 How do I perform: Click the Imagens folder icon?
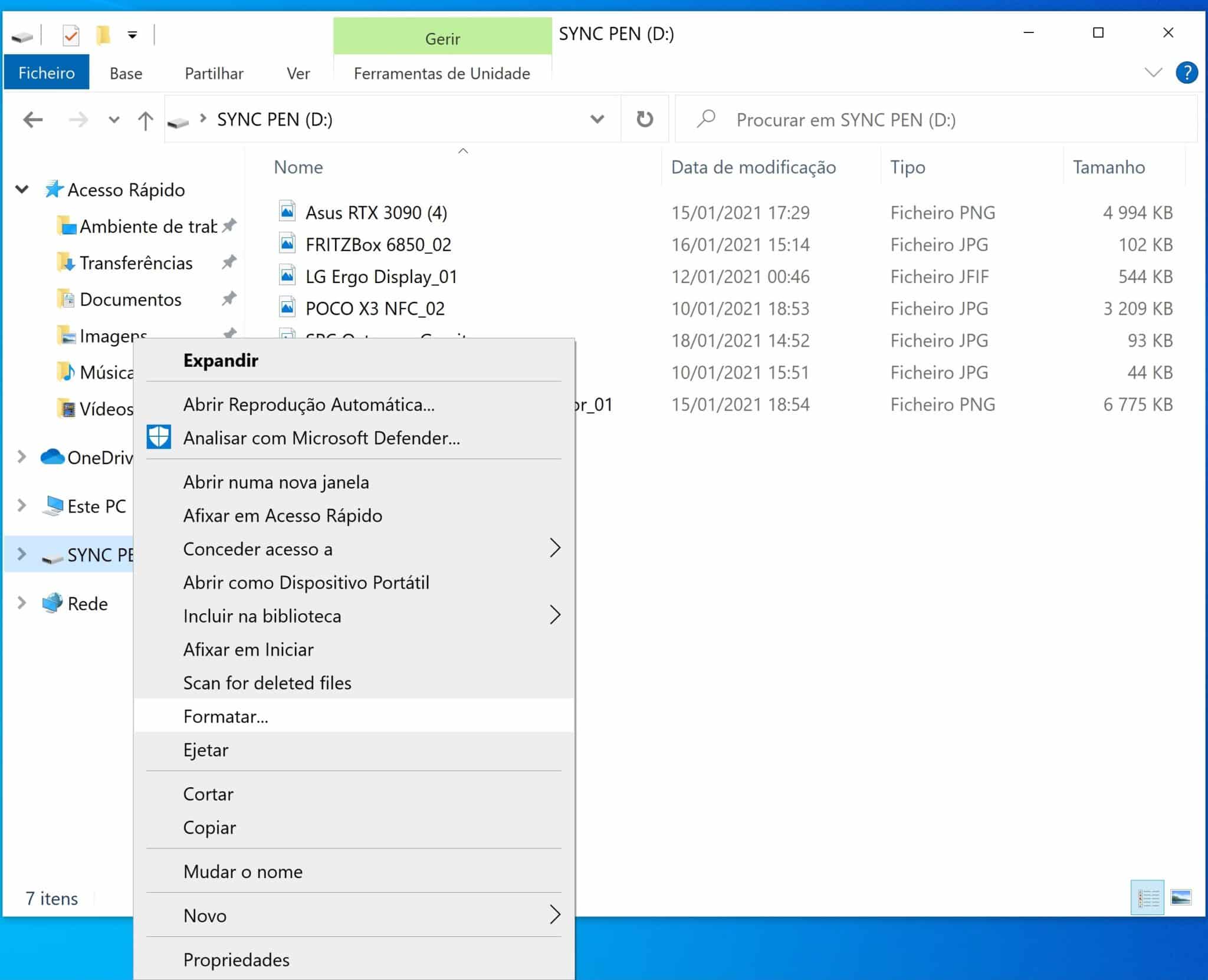point(67,336)
